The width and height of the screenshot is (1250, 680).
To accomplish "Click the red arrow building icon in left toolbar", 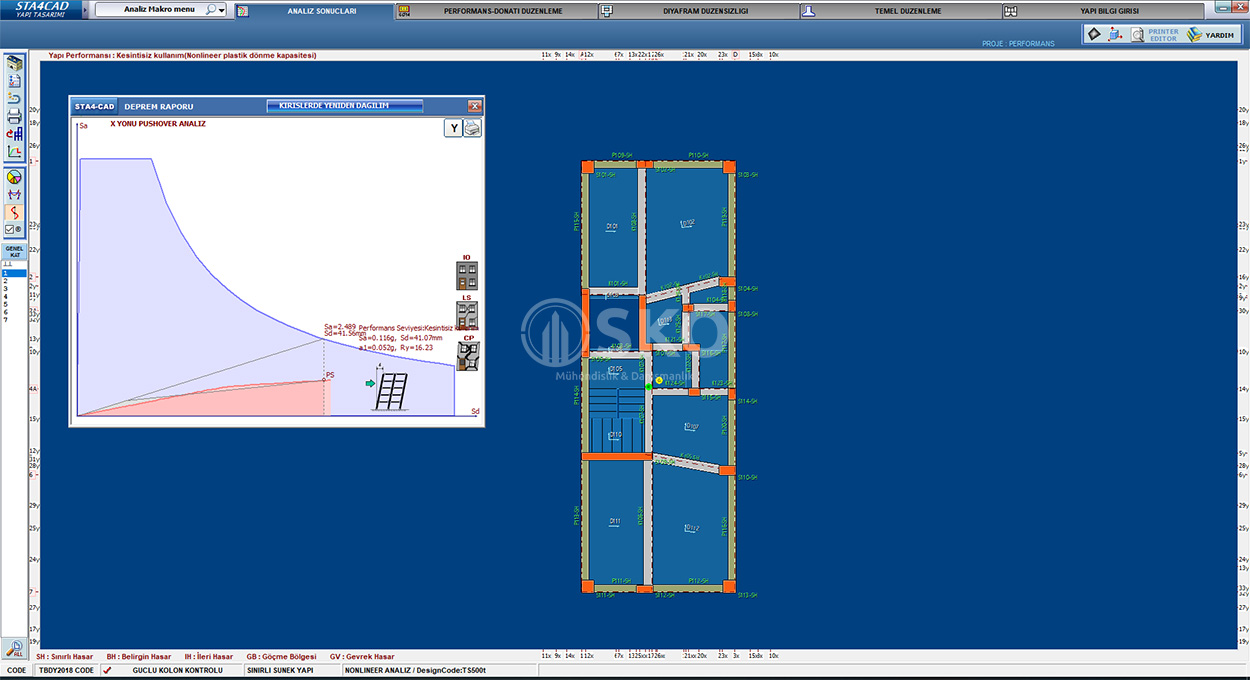I will 14,133.
